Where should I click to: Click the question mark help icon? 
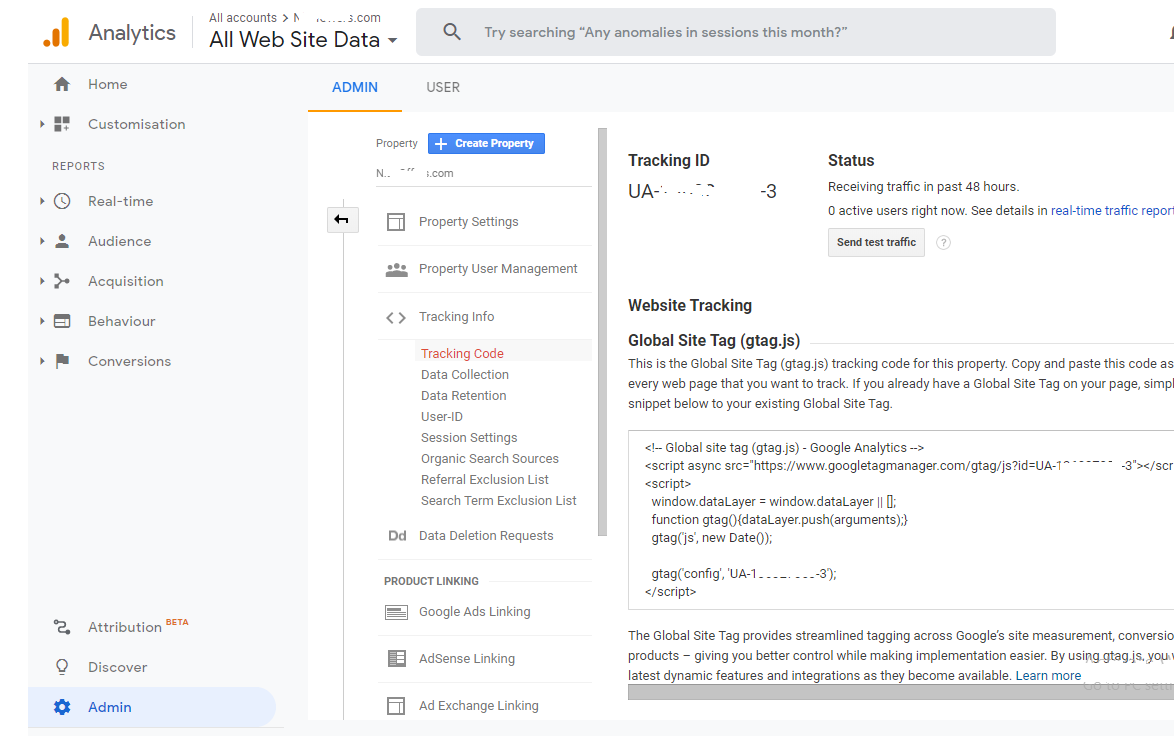coord(943,242)
